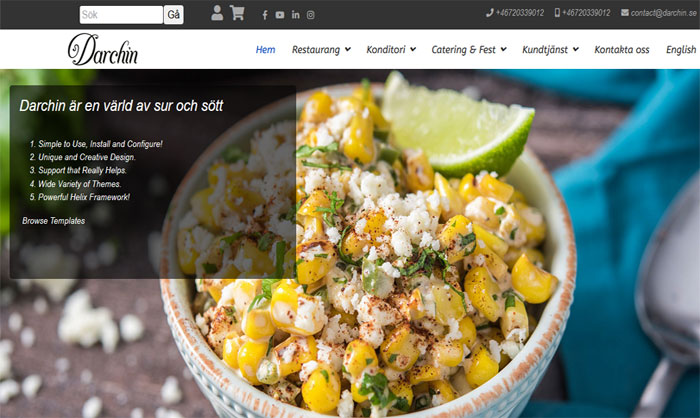Open the YouTube channel icon
700x418 pixels.
coord(280,15)
